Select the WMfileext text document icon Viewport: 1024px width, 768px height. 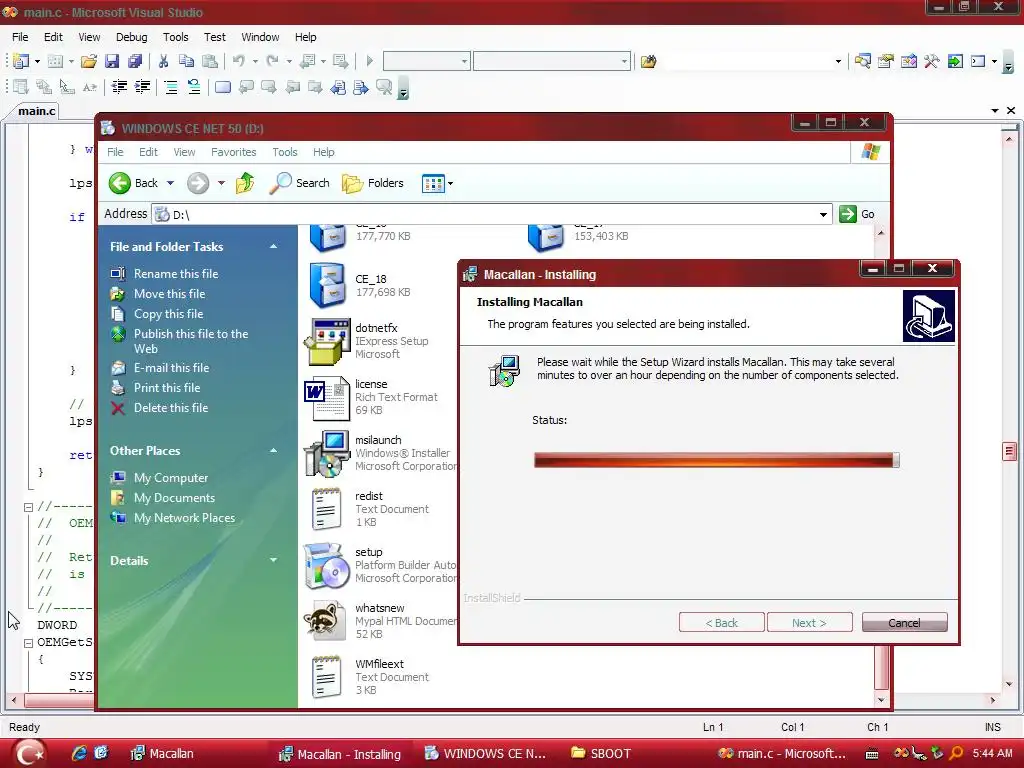tap(327, 677)
